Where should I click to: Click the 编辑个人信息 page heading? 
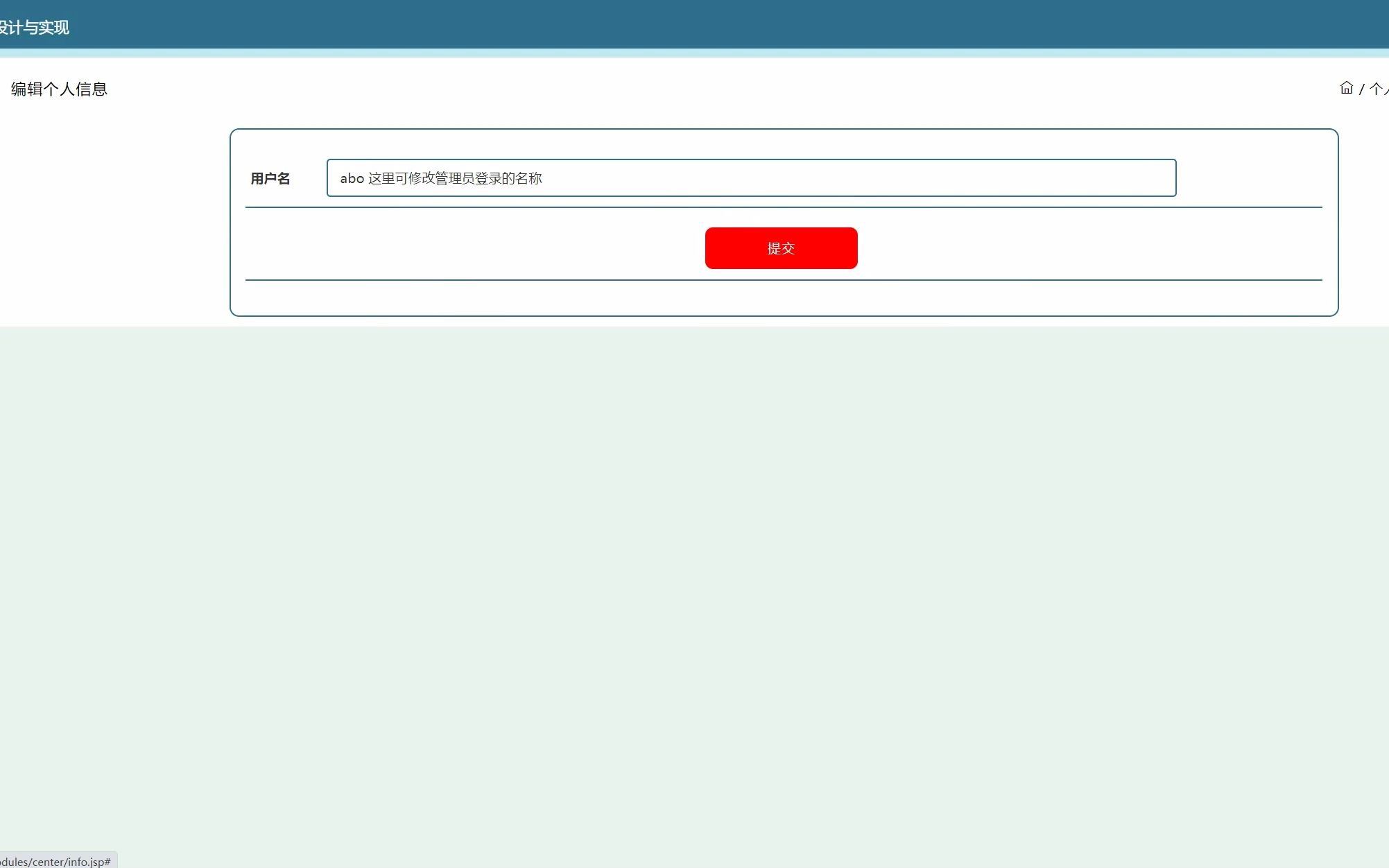tap(58, 89)
